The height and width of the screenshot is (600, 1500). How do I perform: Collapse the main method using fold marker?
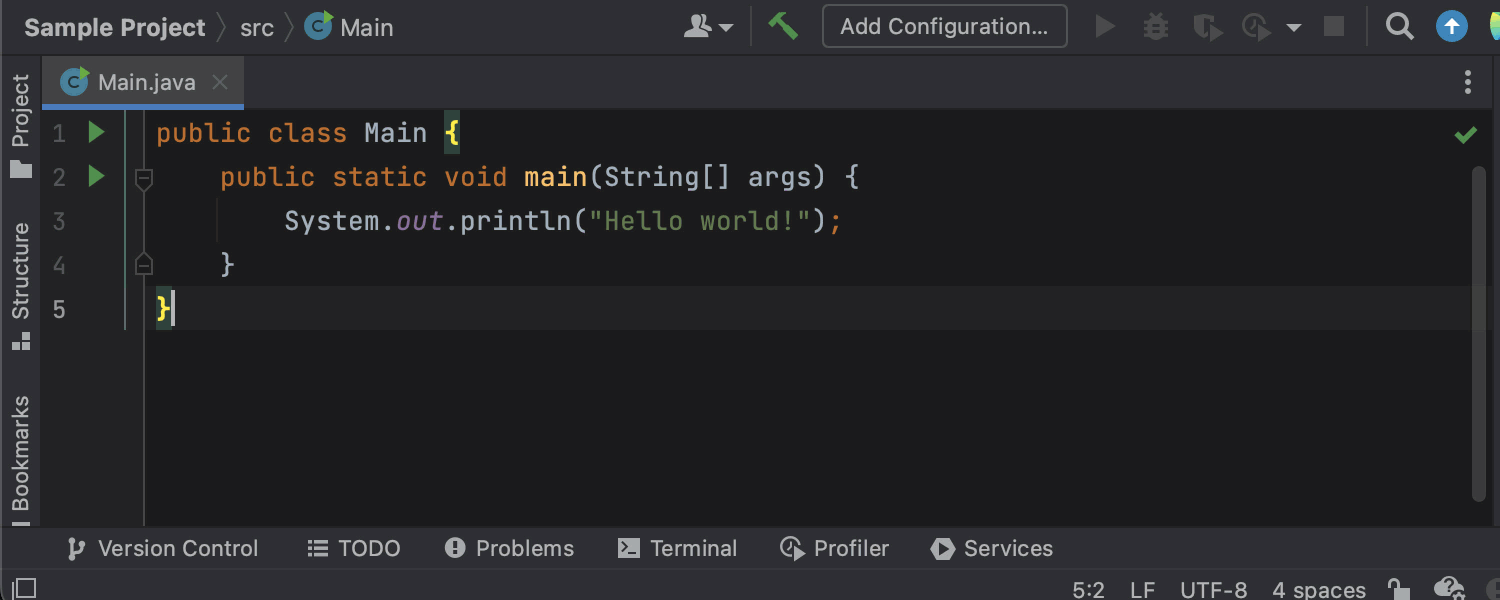click(x=143, y=179)
